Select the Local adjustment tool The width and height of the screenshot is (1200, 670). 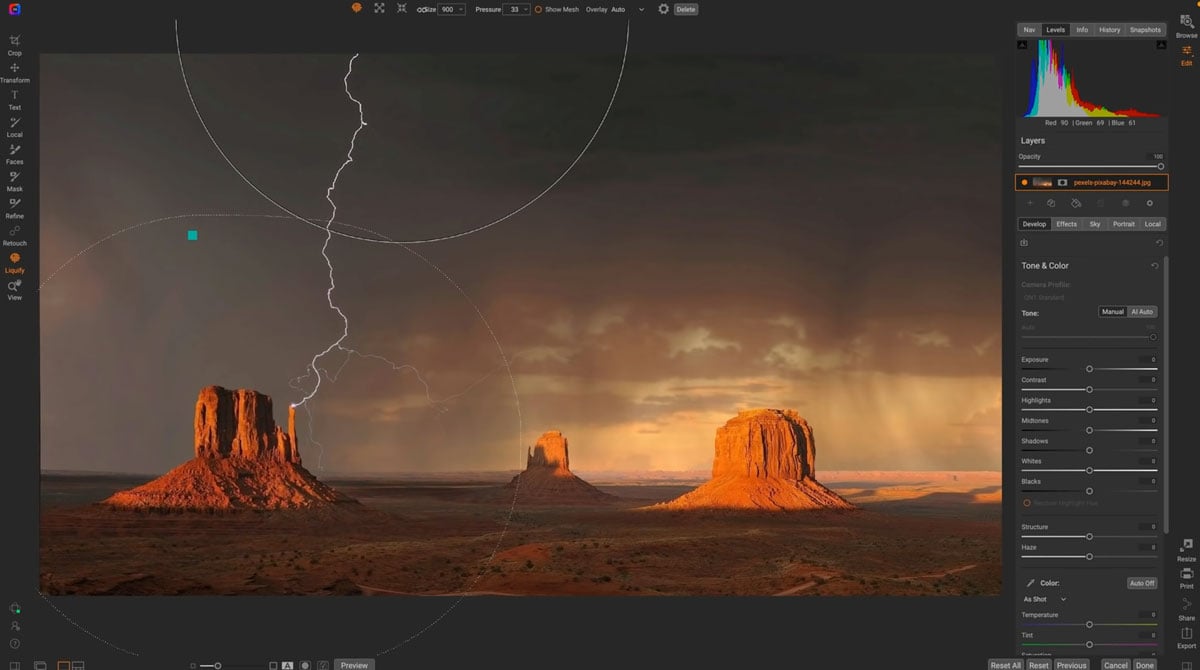(x=15, y=126)
